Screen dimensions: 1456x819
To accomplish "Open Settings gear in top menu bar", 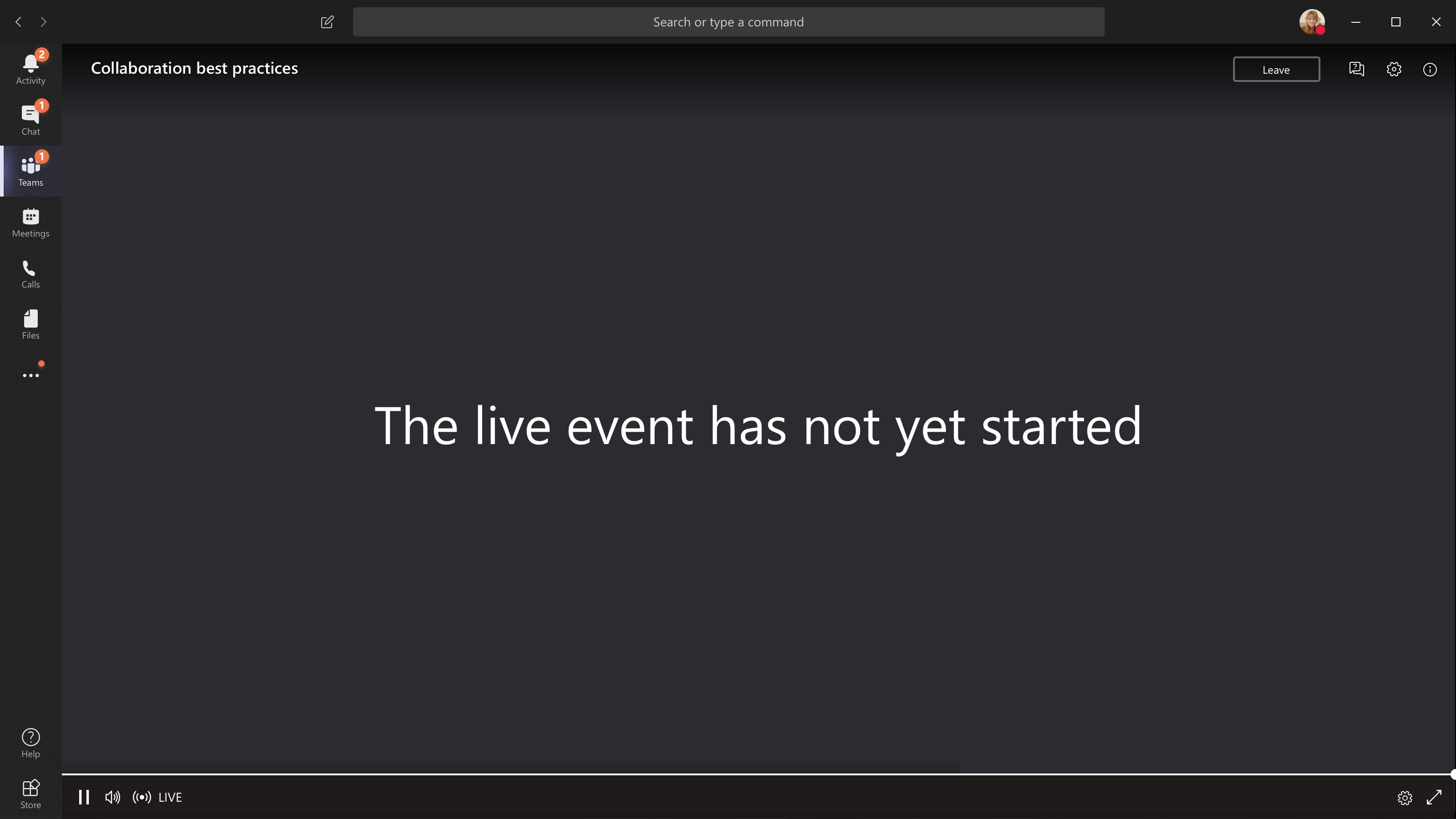I will [x=1394, y=69].
